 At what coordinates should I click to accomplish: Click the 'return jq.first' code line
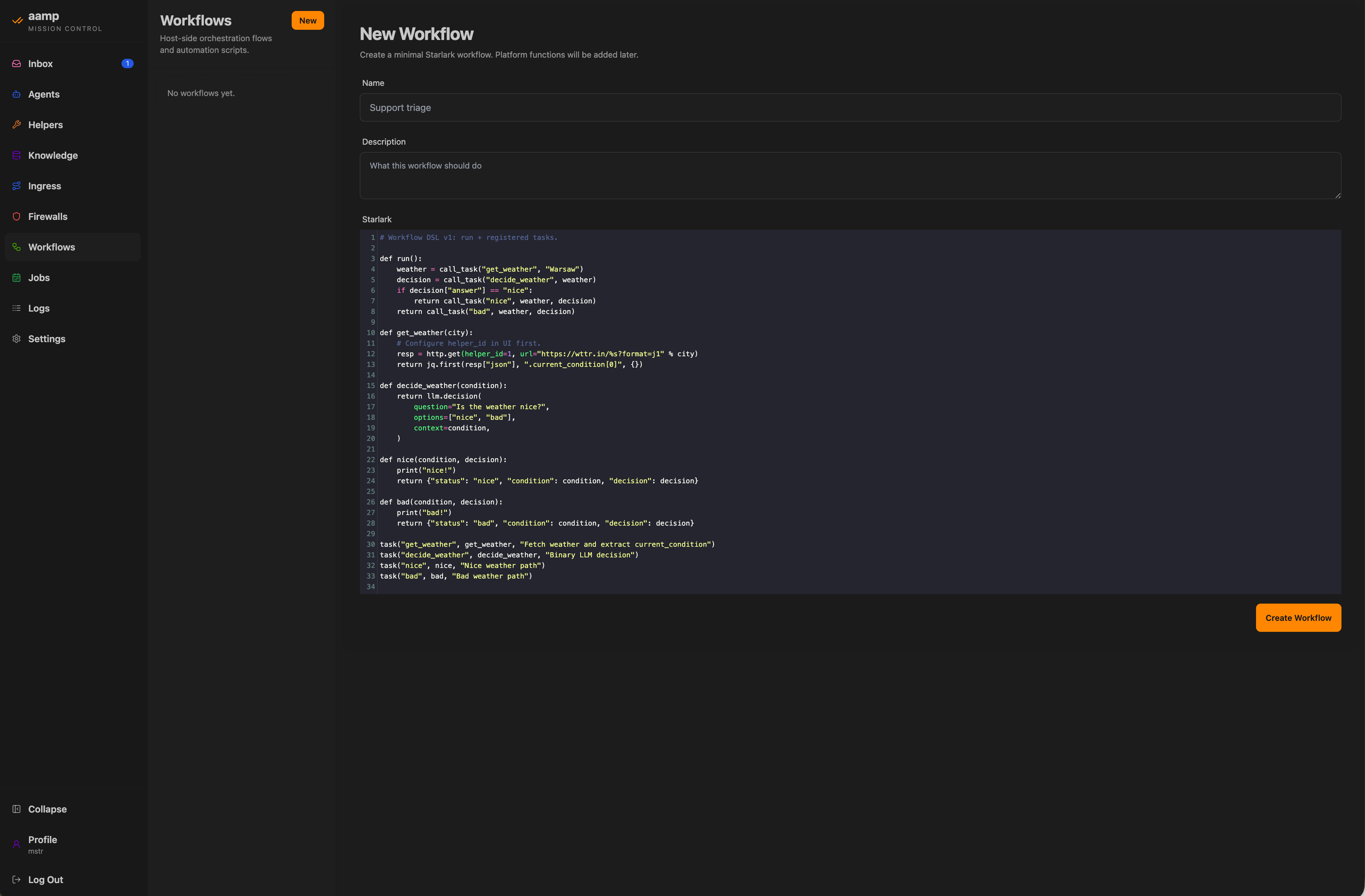(x=520, y=364)
